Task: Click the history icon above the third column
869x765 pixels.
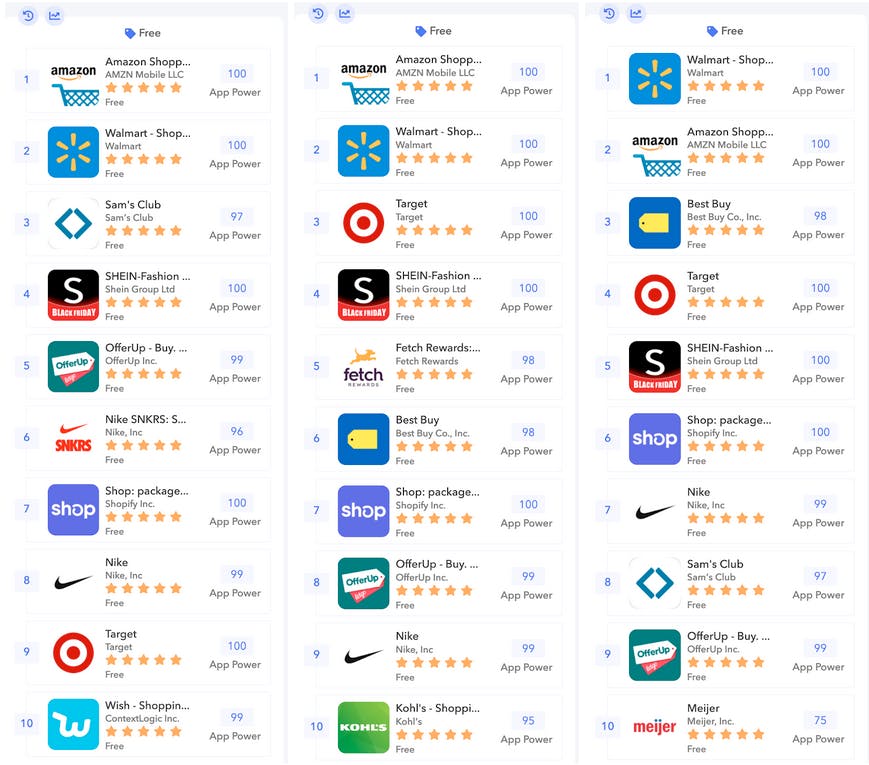Action: (x=609, y=13)
